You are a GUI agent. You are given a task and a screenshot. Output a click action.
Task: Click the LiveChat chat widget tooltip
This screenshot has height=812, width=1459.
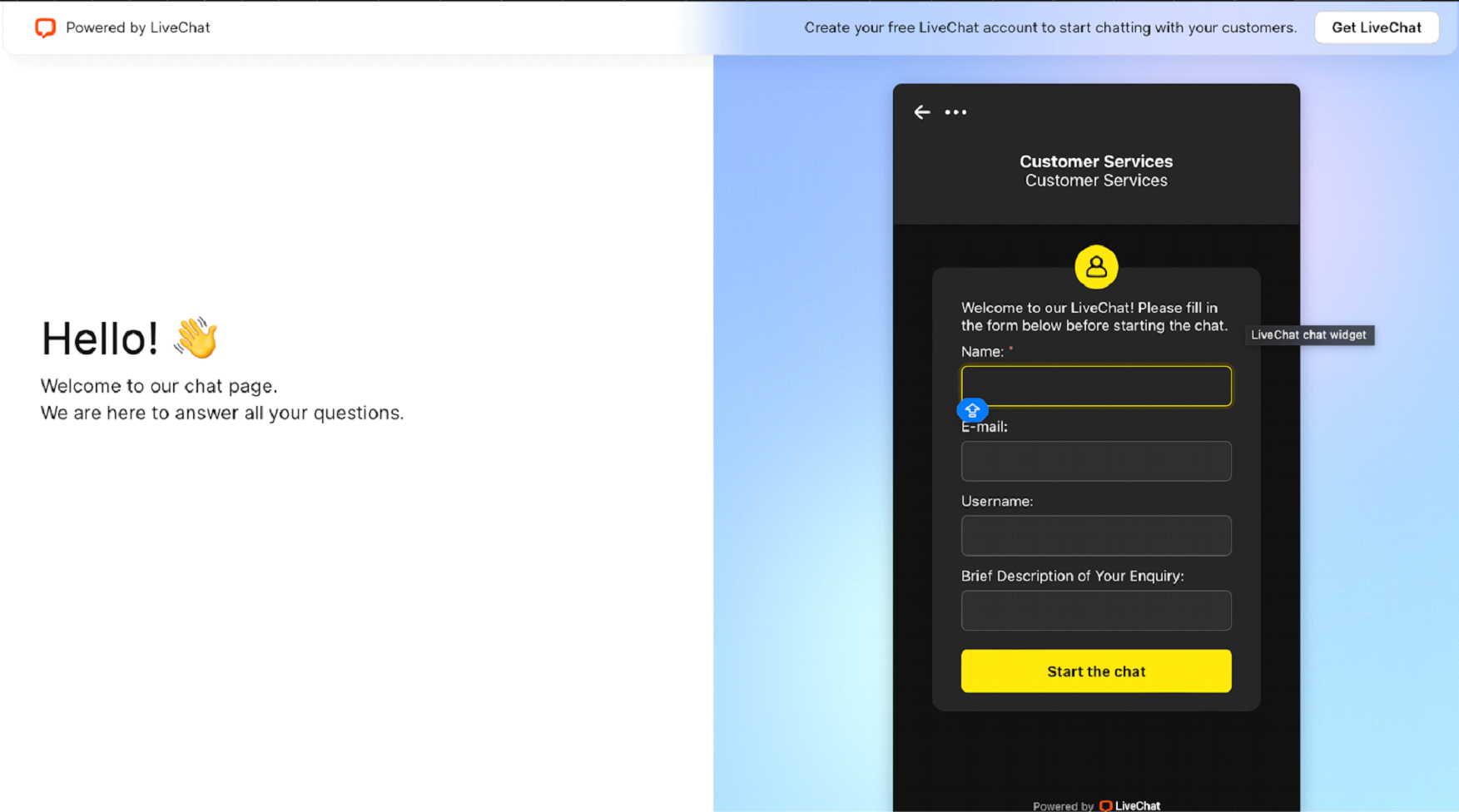pos(1309,335)
